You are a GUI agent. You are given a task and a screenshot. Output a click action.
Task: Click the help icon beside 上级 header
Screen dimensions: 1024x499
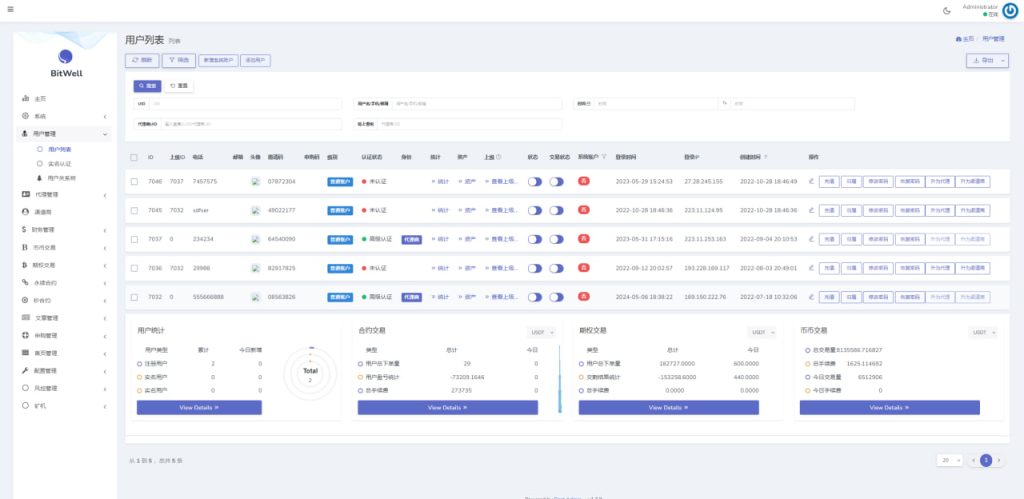(x=498, y=157)
